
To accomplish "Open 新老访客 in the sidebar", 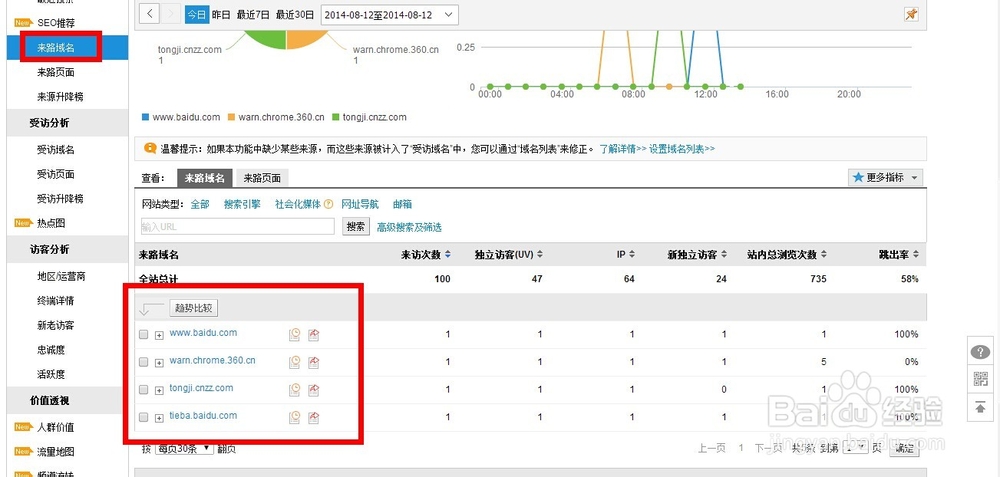I will coord(56,325).
